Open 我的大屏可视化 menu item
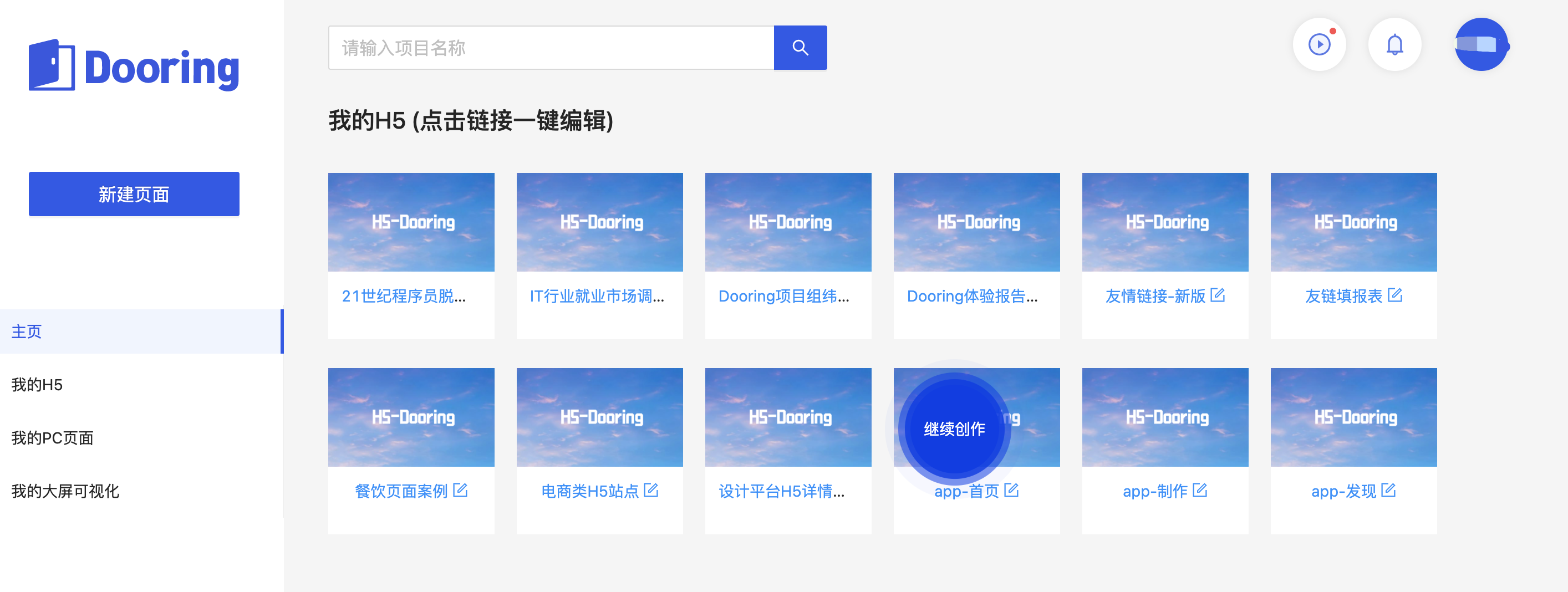This screenshot has width=1568, height=592. (65, 491)
